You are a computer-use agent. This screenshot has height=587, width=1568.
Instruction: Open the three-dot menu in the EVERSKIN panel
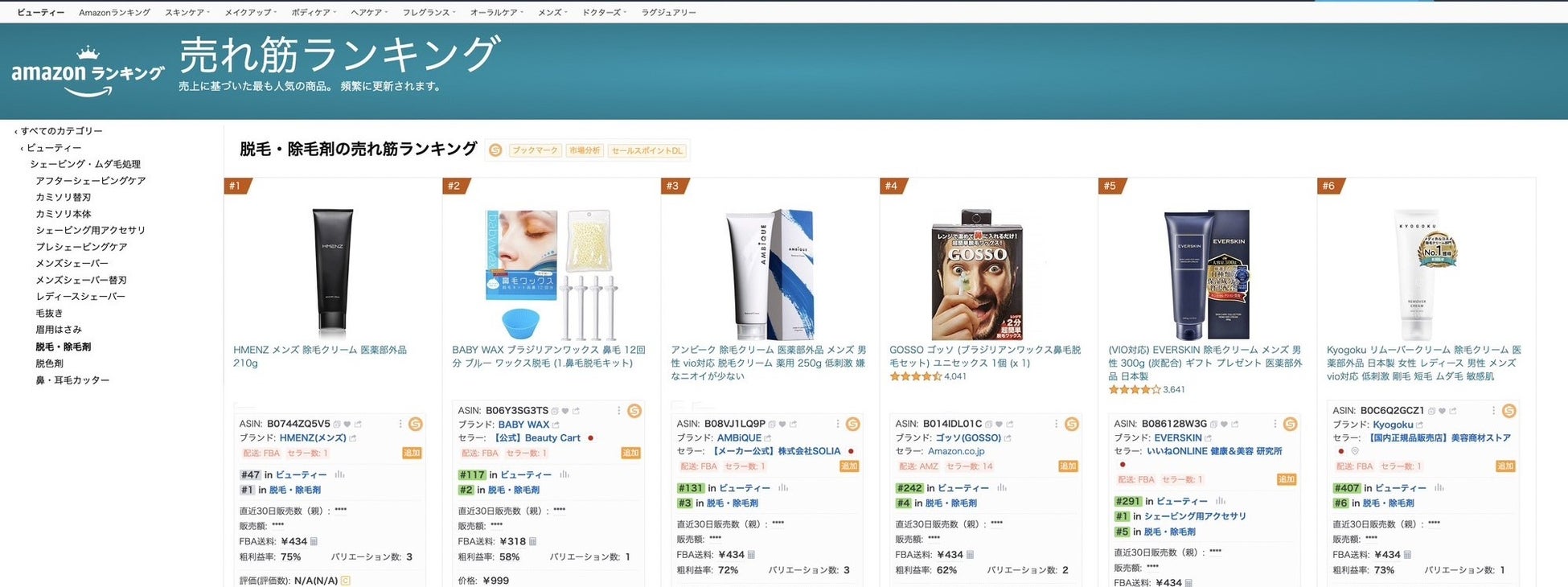point(1275,424)
